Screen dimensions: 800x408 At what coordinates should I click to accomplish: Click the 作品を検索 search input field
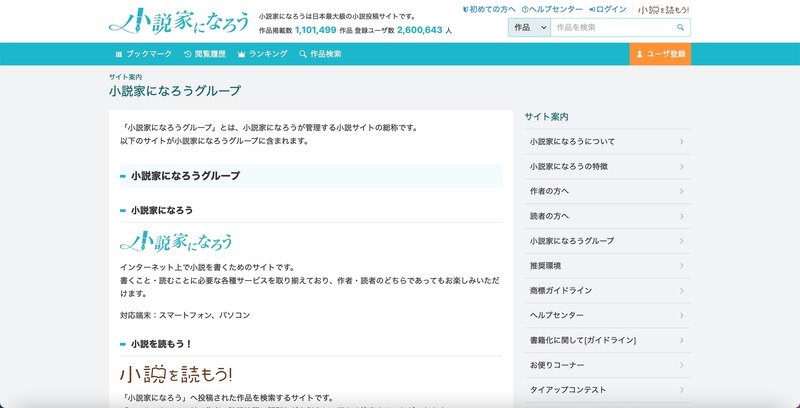(x=610, y=28)
